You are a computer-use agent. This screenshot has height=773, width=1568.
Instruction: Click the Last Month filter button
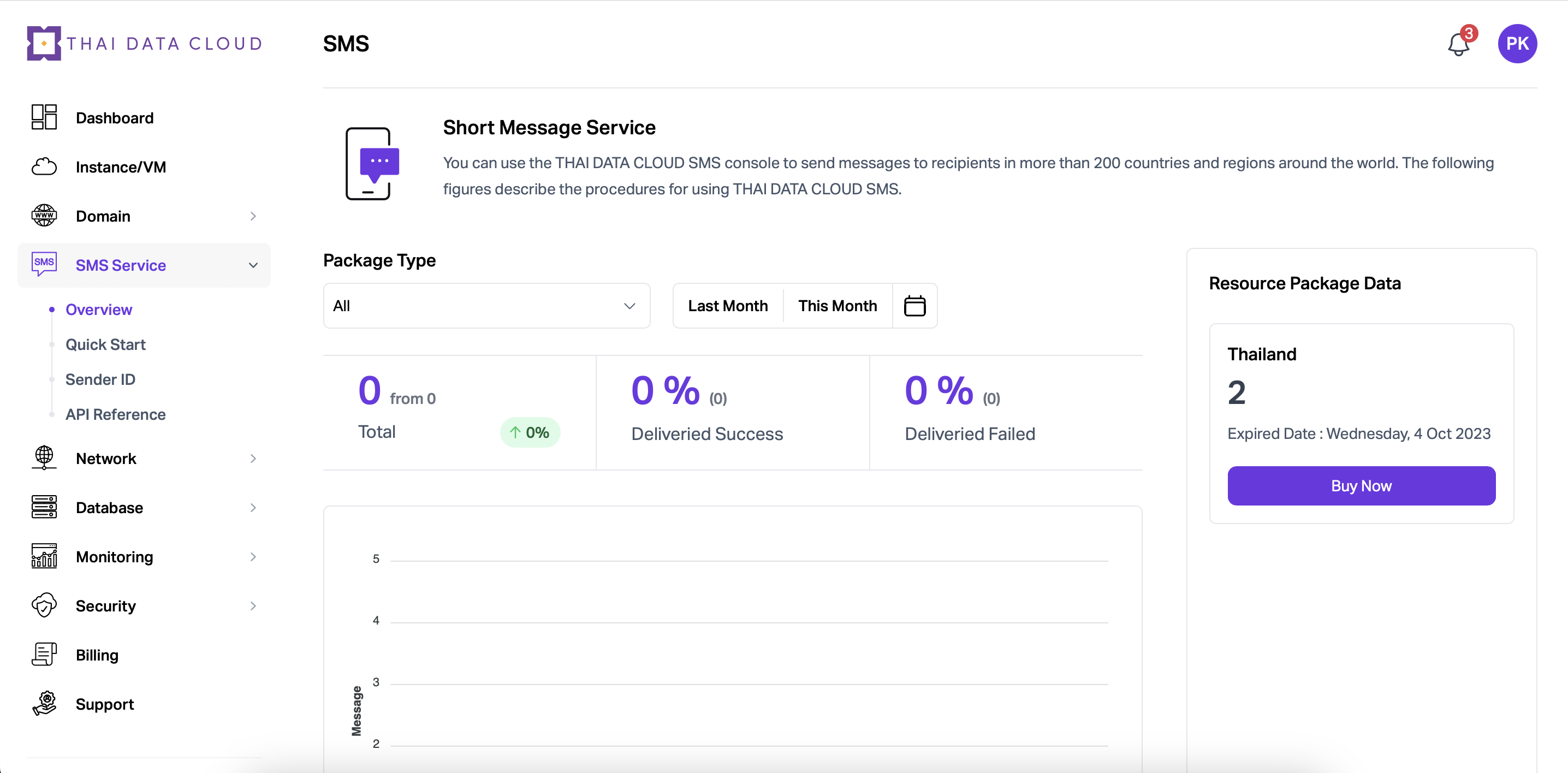click(727, 306)
